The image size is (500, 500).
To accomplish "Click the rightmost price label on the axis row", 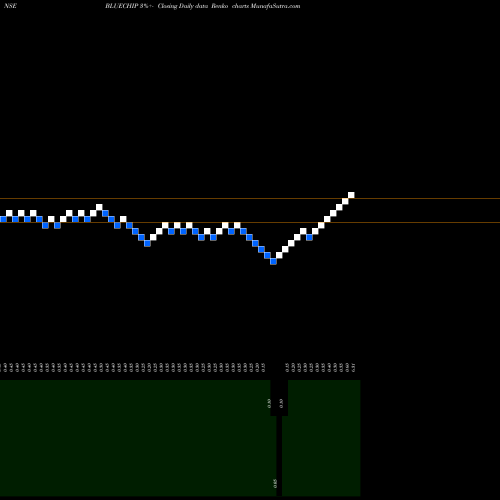I will pyautogui.click(x=353, y=368).
